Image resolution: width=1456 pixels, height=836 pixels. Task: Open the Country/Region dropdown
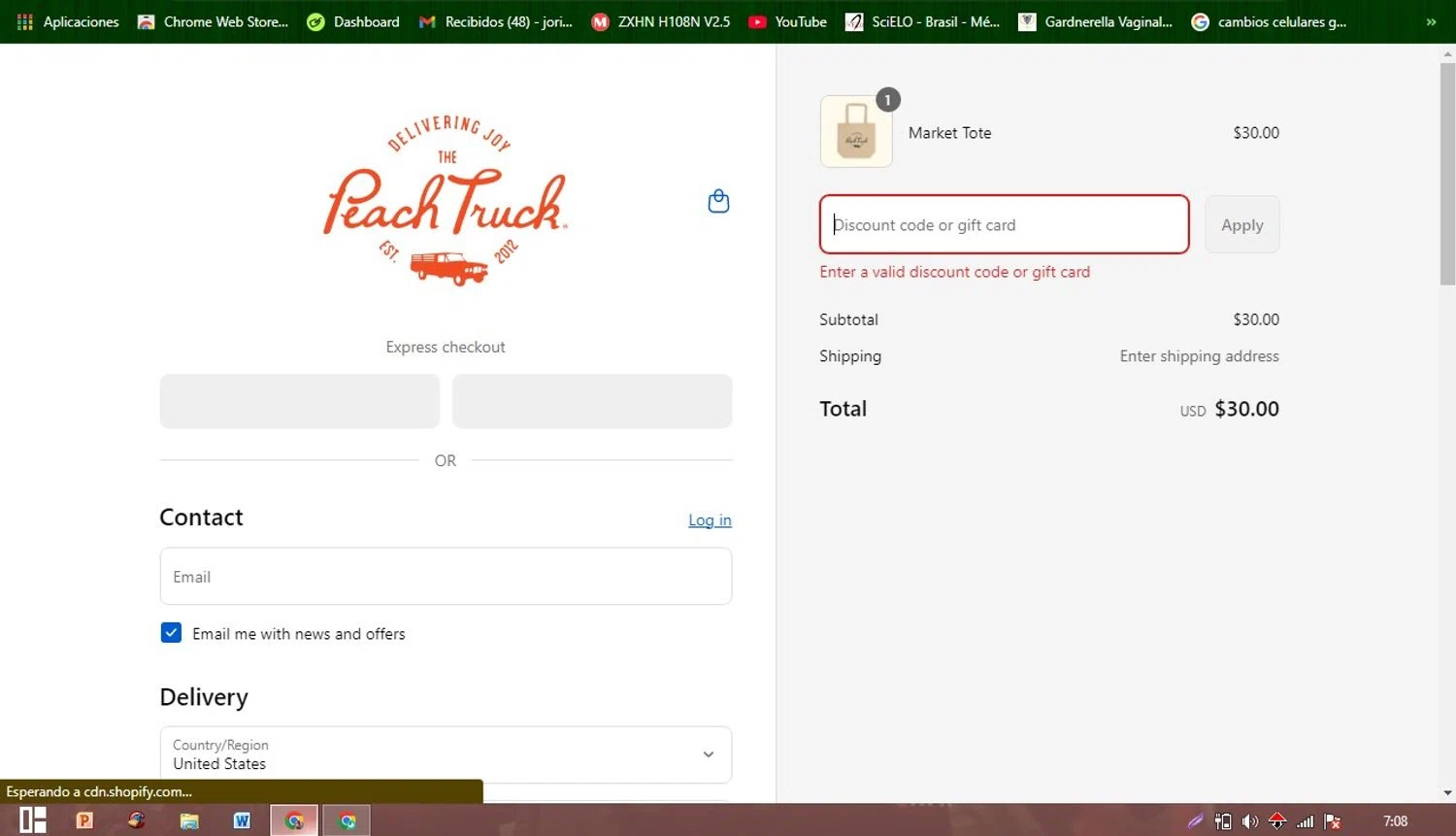(x=446, y=754)
